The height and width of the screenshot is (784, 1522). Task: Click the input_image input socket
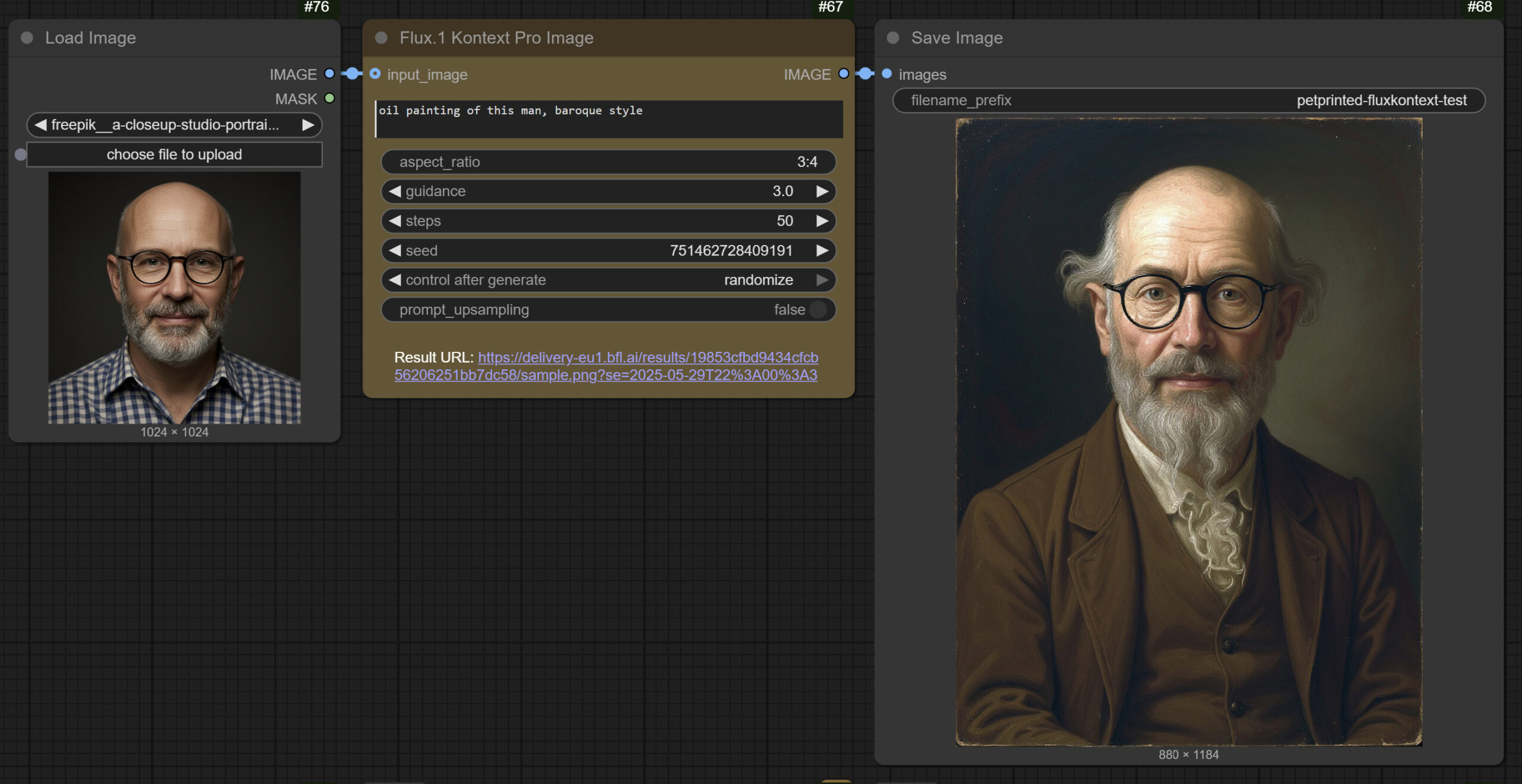[375, 74]
